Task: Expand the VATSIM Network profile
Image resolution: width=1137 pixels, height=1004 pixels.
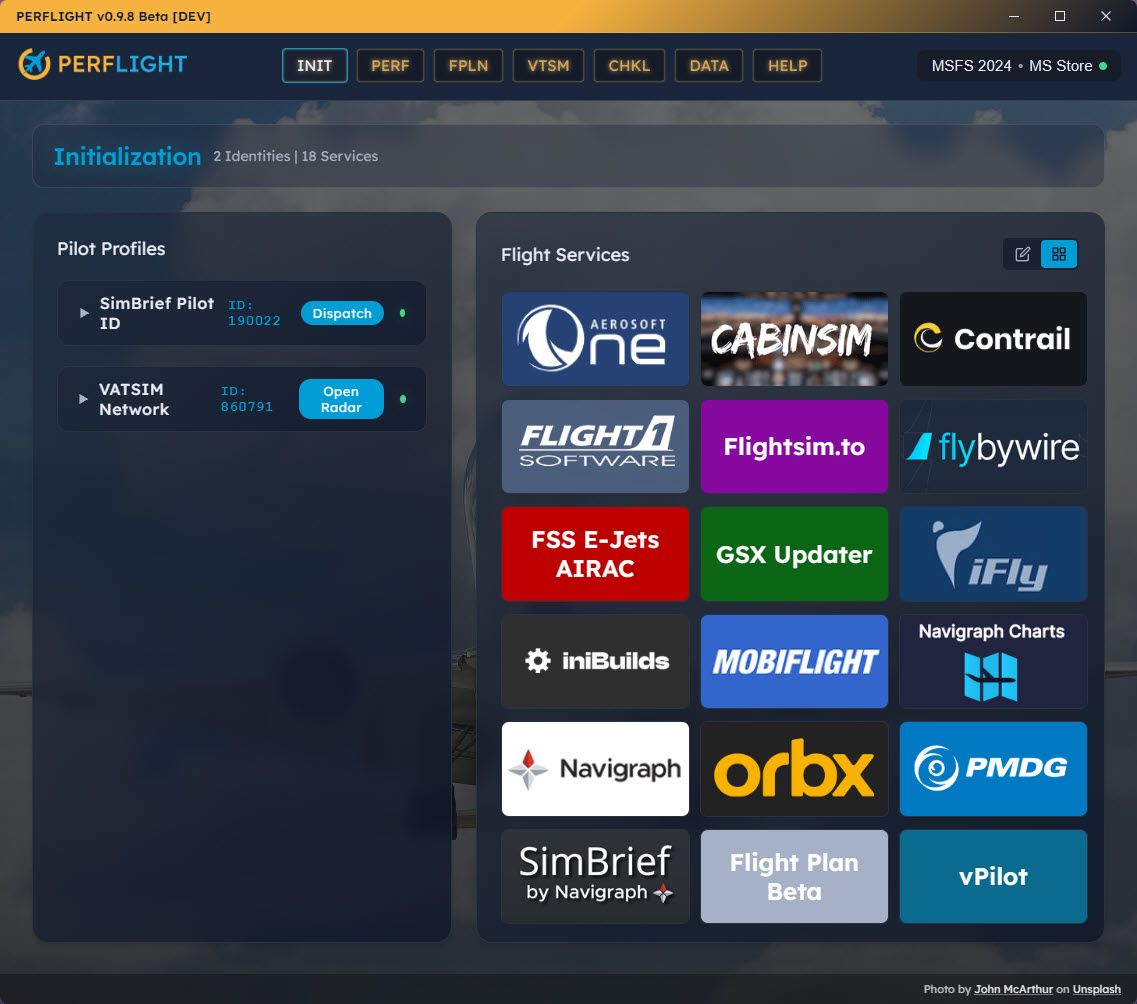Action: pyautogui.click(x=84, y=399)
